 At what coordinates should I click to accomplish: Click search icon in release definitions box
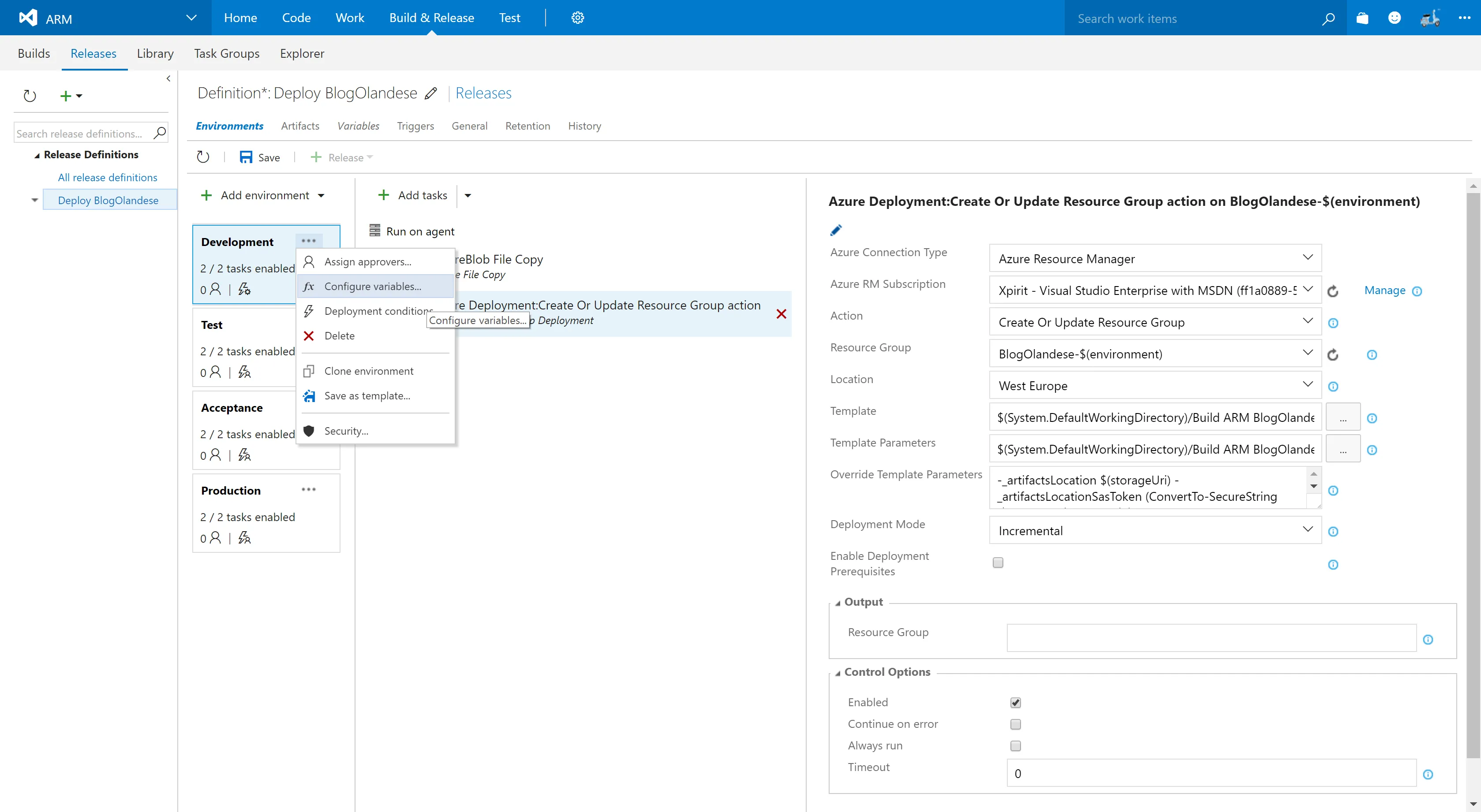coord(160,133)
